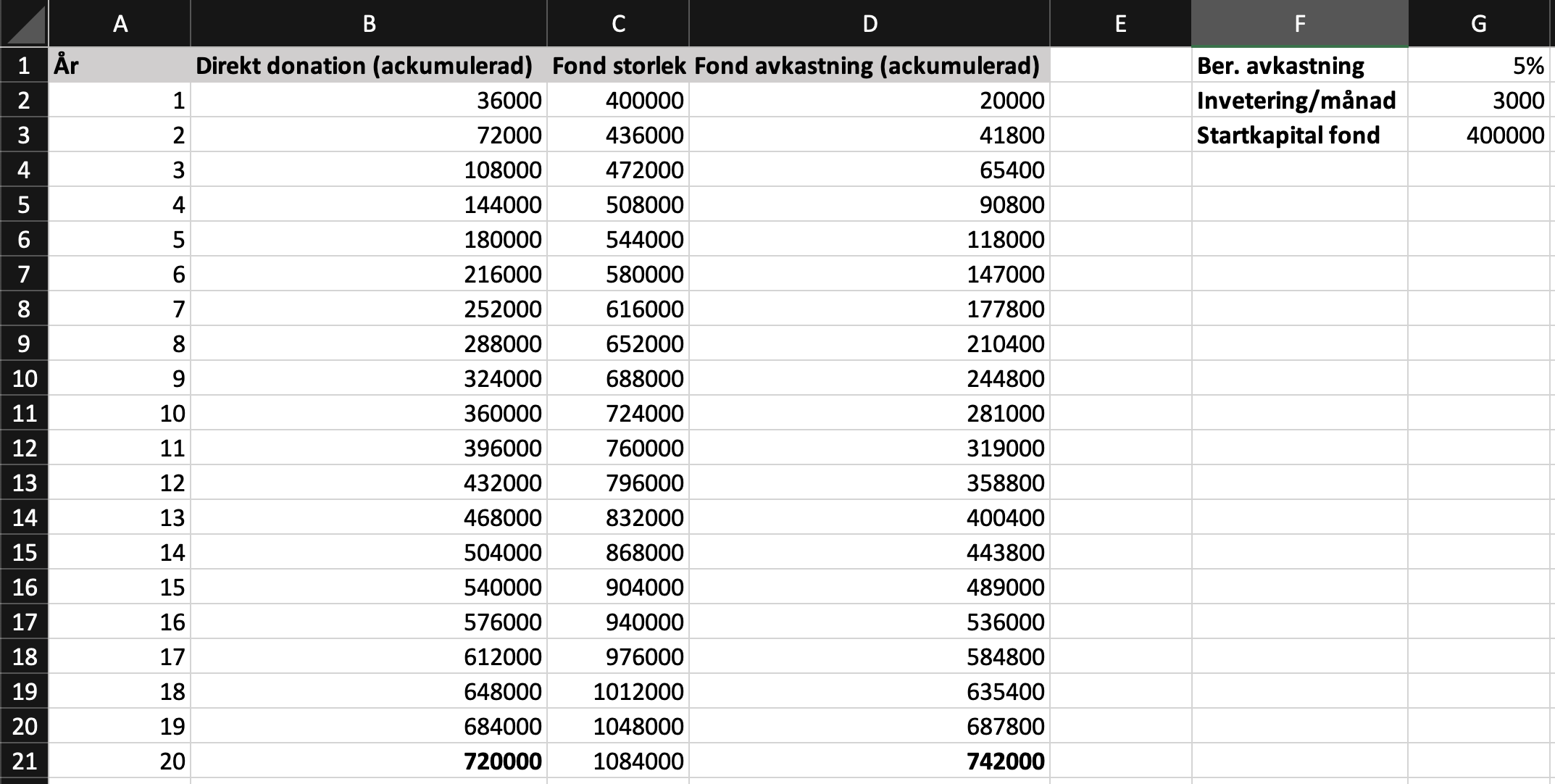
Task: Click row 11 header
Action: click(24, 414)
